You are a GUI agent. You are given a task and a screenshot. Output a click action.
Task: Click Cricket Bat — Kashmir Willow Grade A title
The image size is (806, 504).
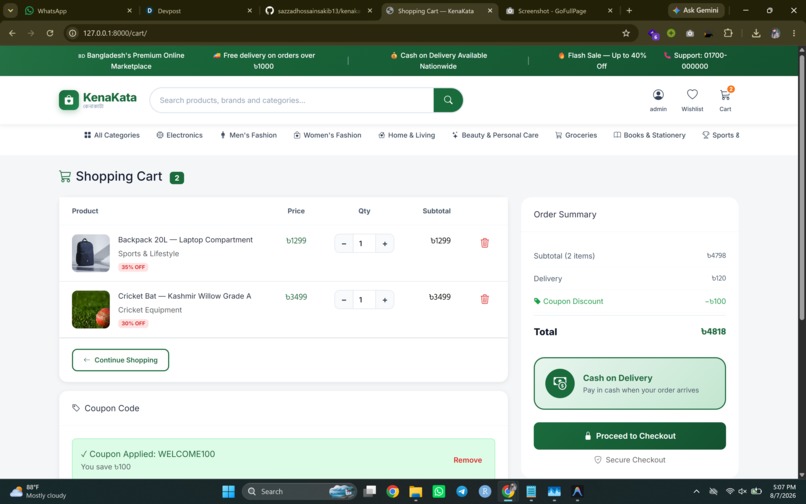(185, 296)
